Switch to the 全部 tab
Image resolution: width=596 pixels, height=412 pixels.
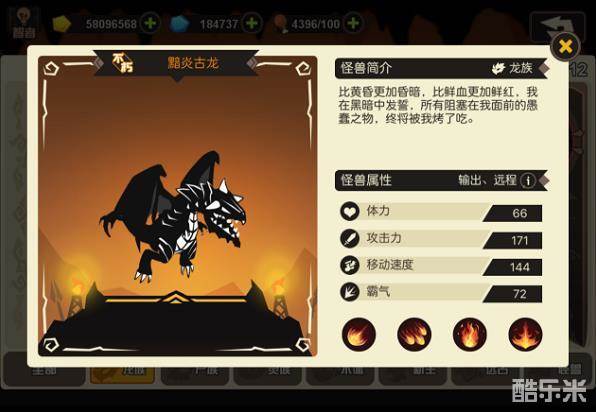tap(44, 370)
